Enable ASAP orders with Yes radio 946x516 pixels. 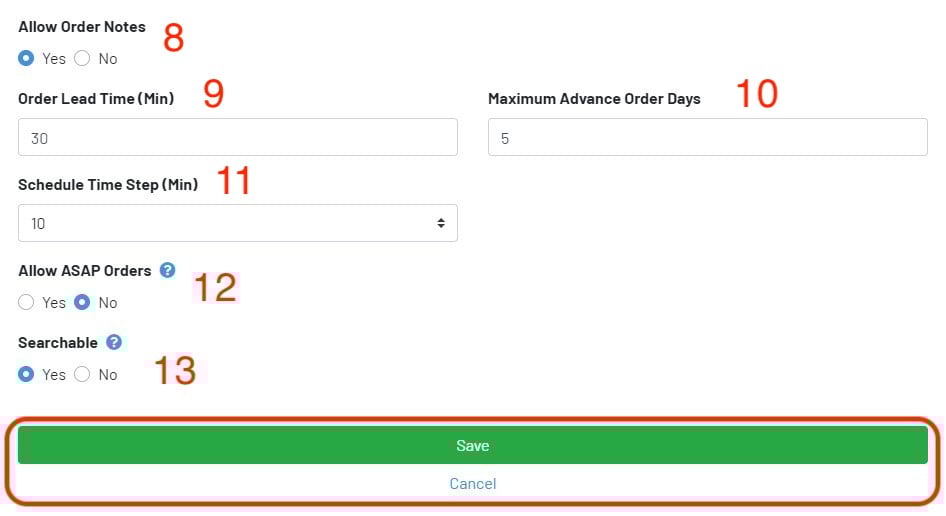pos(26,302)
